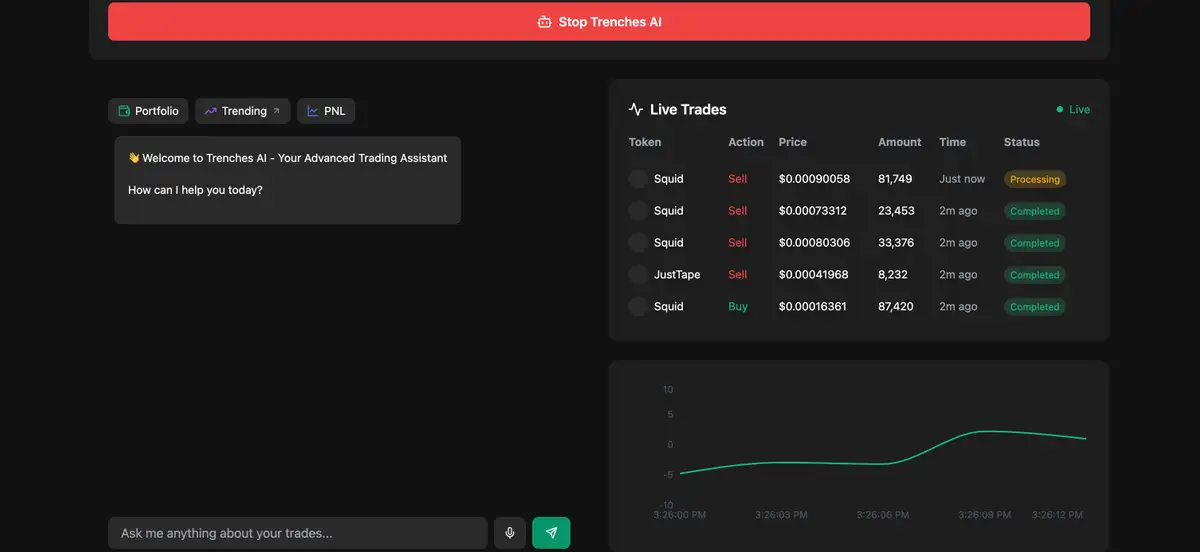Select the JustTape sell trade row
The height and width of the screenshot is (552, 1200).
[858, 275]
